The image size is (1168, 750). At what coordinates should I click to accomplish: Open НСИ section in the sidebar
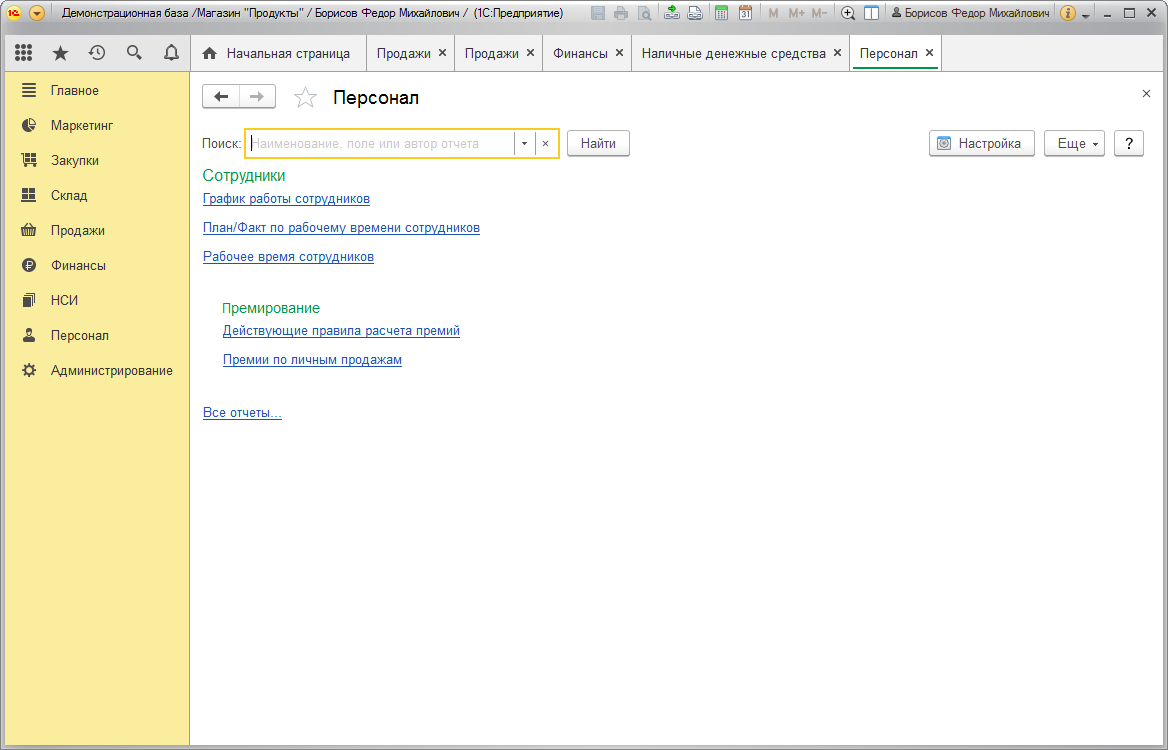point(97,301)
